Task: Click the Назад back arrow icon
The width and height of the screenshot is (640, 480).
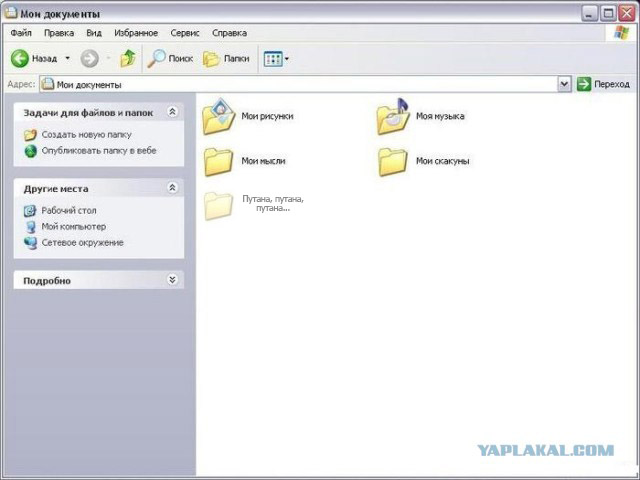Action: (x=19, y=59)
